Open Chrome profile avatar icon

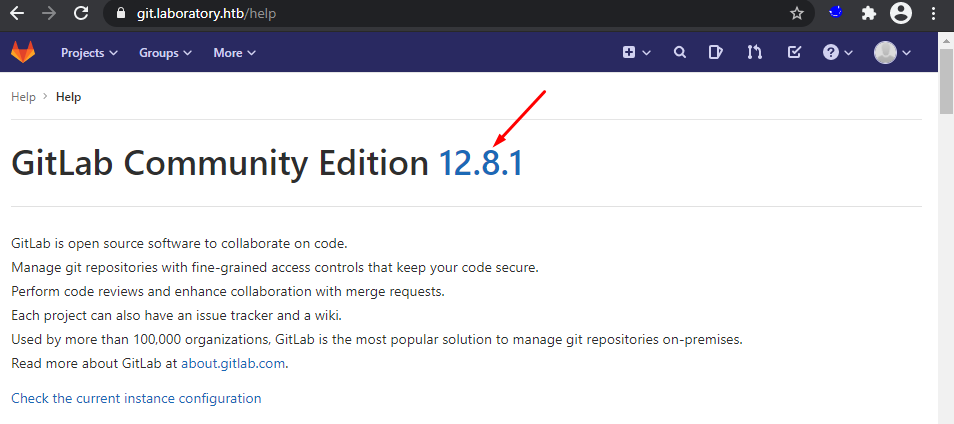901,13
